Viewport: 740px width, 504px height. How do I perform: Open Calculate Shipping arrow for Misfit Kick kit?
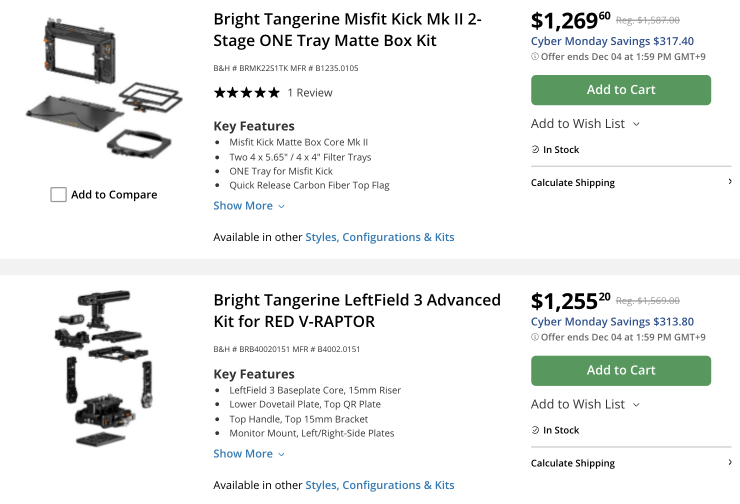pos(730,183)
